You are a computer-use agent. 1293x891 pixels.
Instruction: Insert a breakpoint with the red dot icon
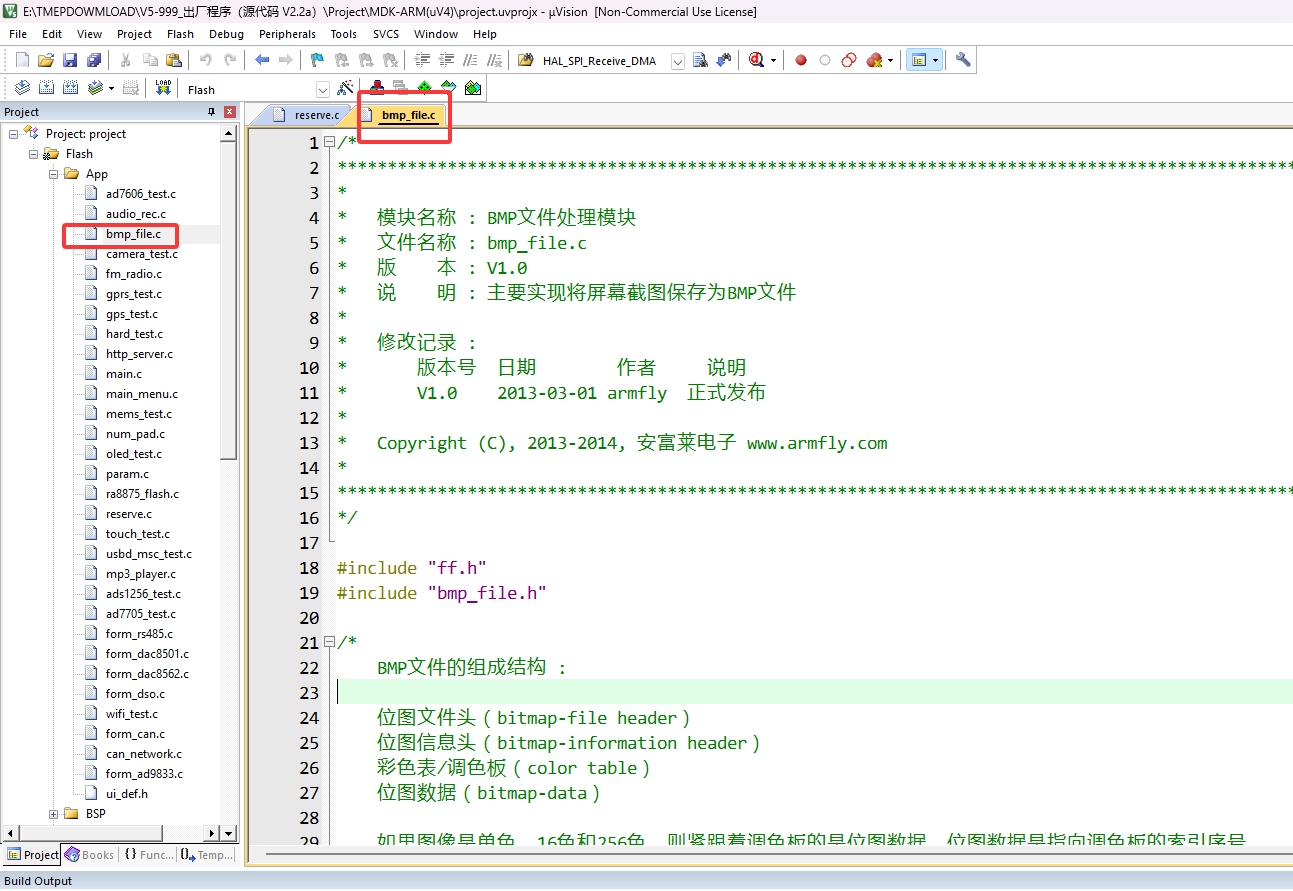801,60
